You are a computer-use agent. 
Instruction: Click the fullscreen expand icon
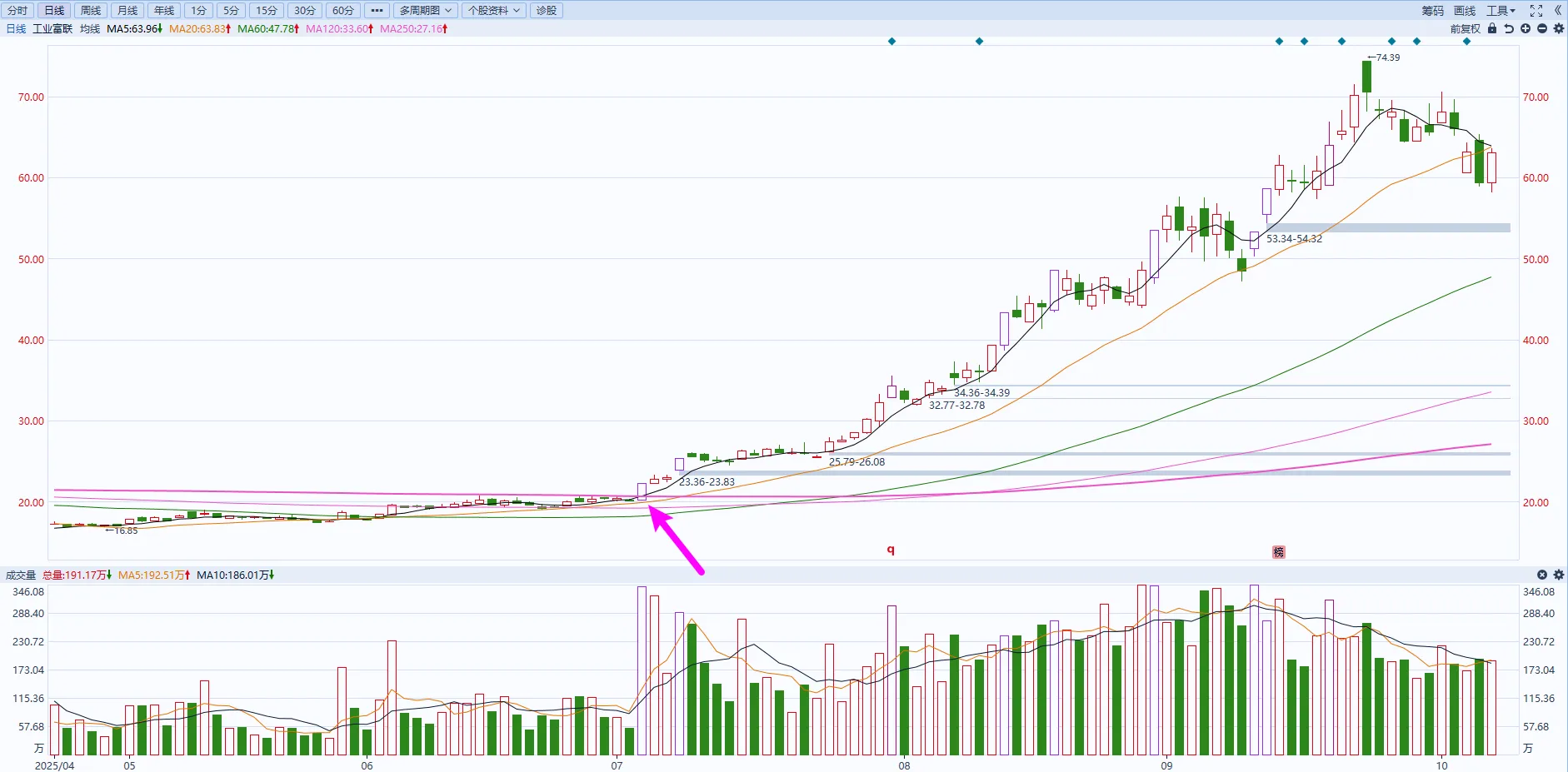(x=1536, y=11)
